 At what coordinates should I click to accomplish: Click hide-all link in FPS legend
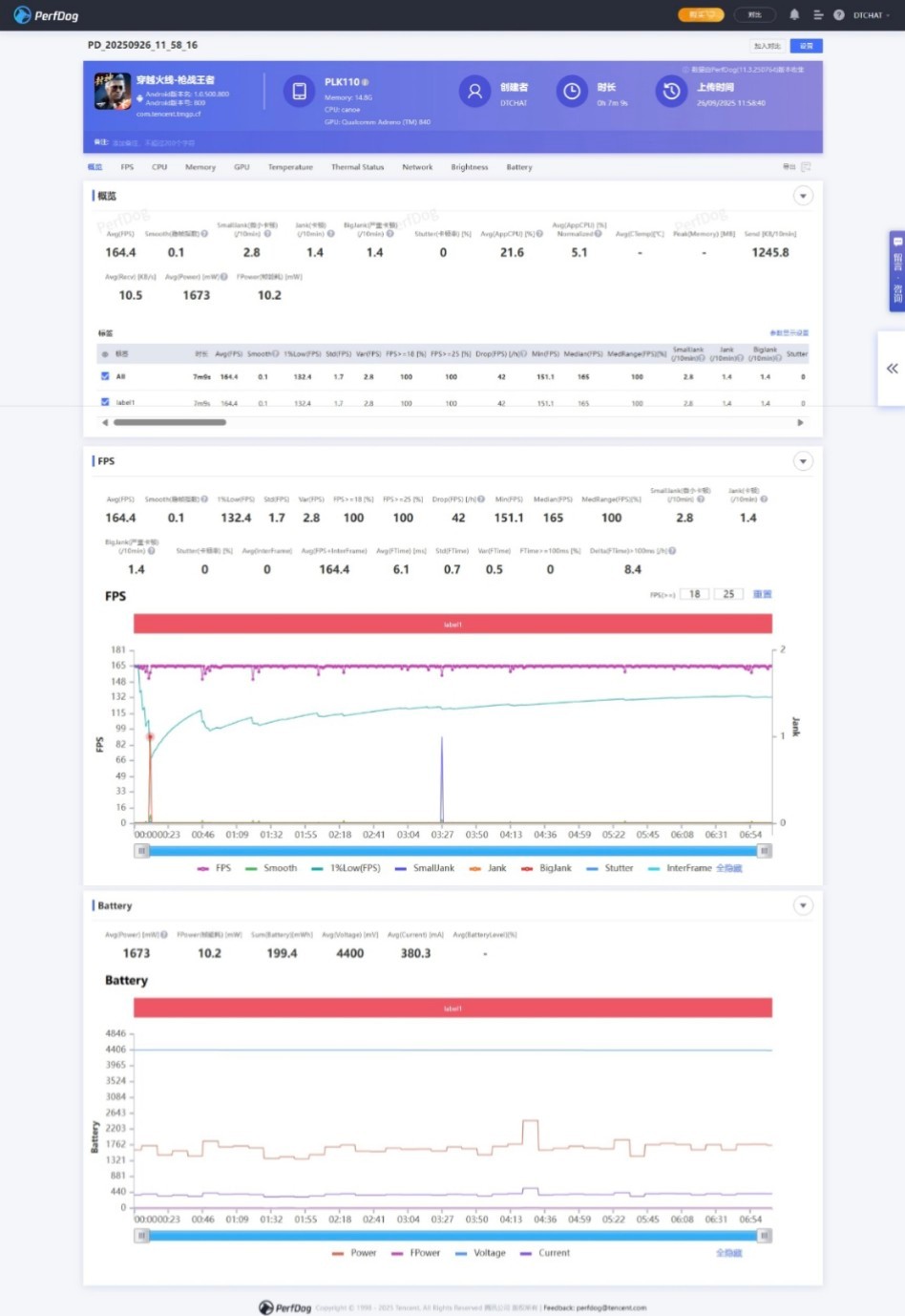(728, 868)
